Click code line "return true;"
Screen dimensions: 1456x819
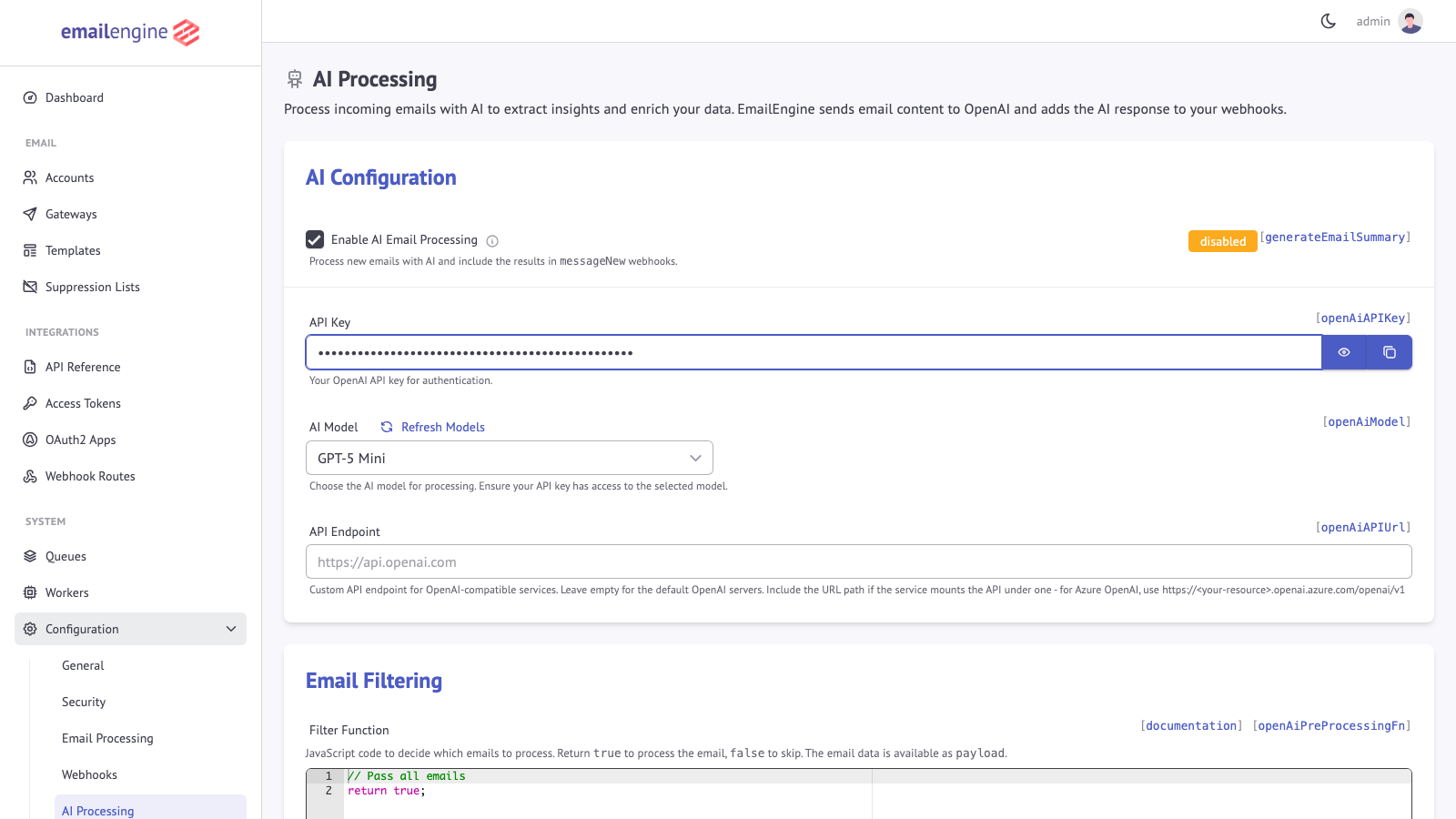pos(387,791)
